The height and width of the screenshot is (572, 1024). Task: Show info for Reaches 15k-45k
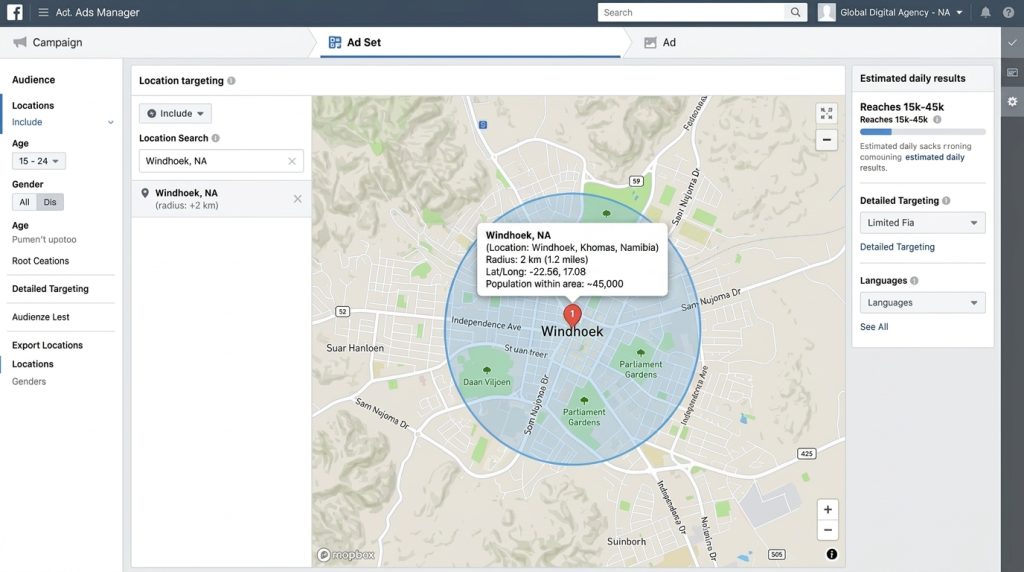[937, 119]
